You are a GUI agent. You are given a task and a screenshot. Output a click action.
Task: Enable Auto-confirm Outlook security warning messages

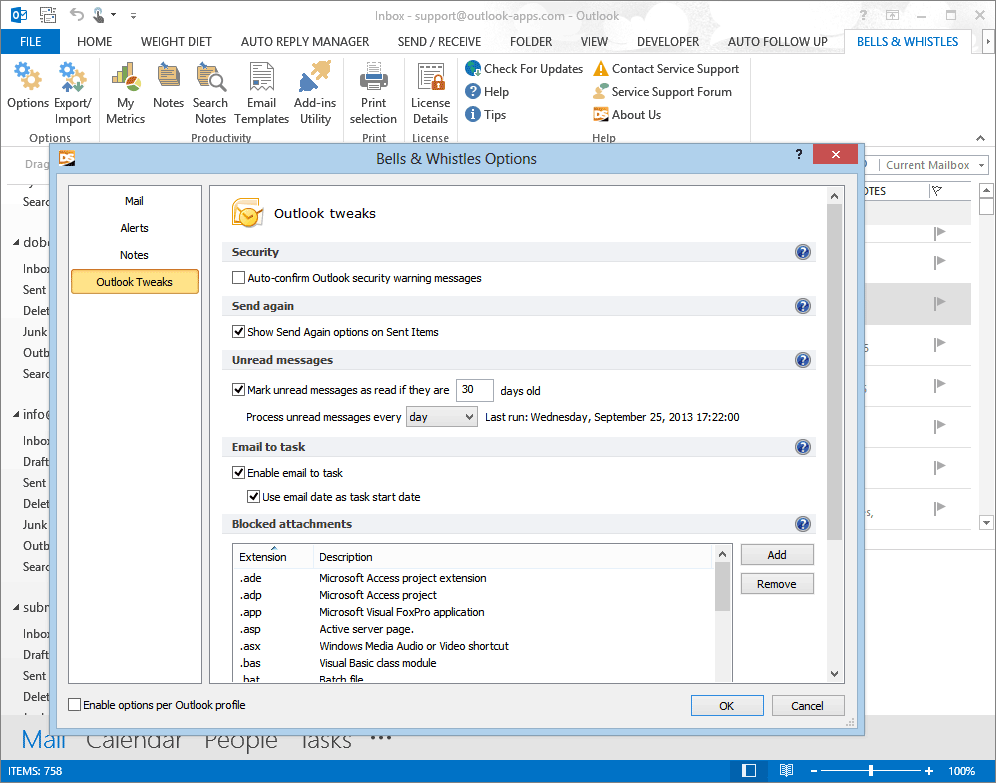click(238, 278)
